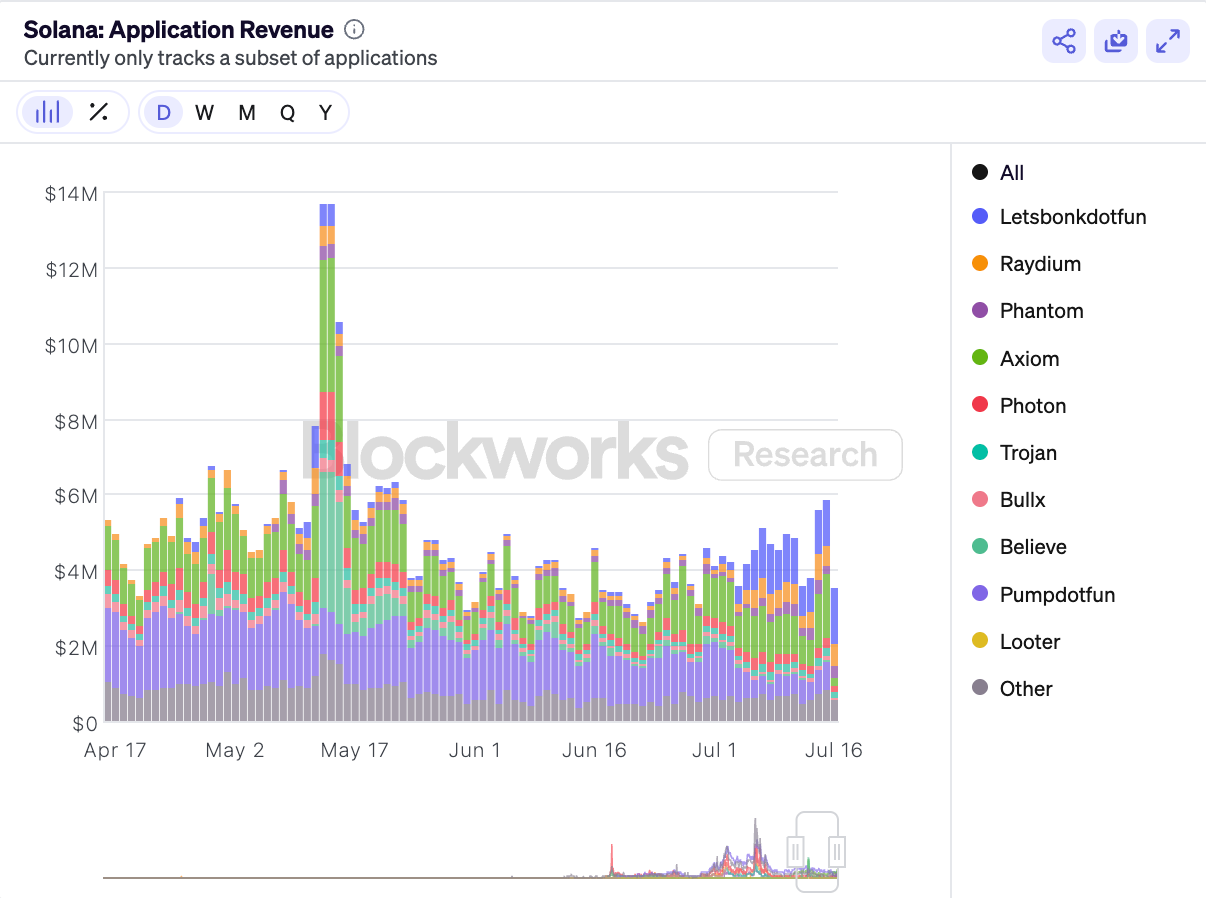
Task: Select weekly (W) interval
Action: 205,112
